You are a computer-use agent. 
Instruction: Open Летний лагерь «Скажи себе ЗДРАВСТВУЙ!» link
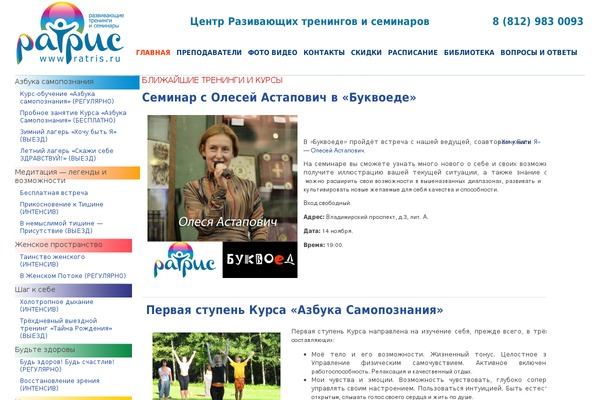pos(67,154)
